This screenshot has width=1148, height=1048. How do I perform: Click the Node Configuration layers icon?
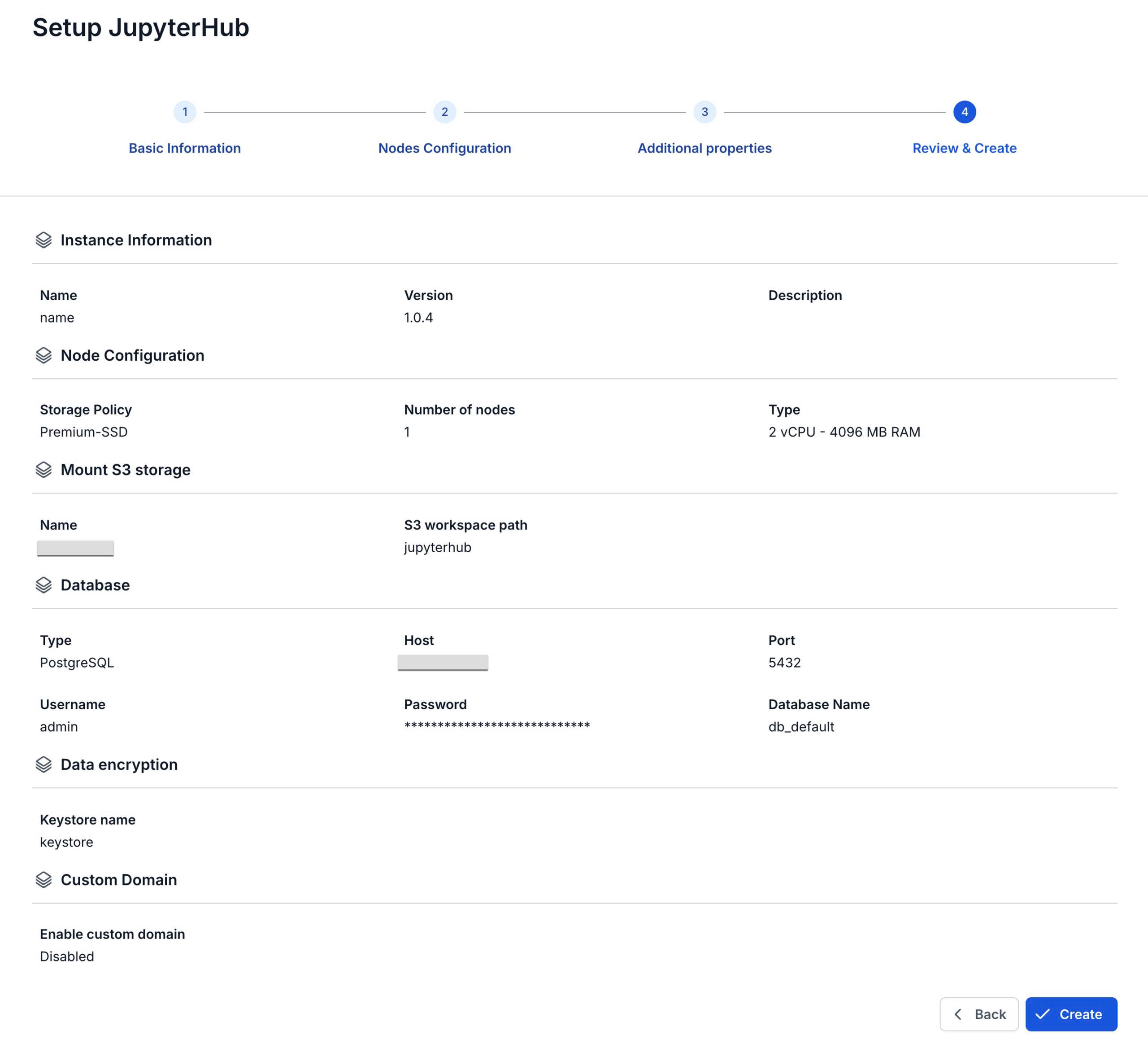click(44, 355)
